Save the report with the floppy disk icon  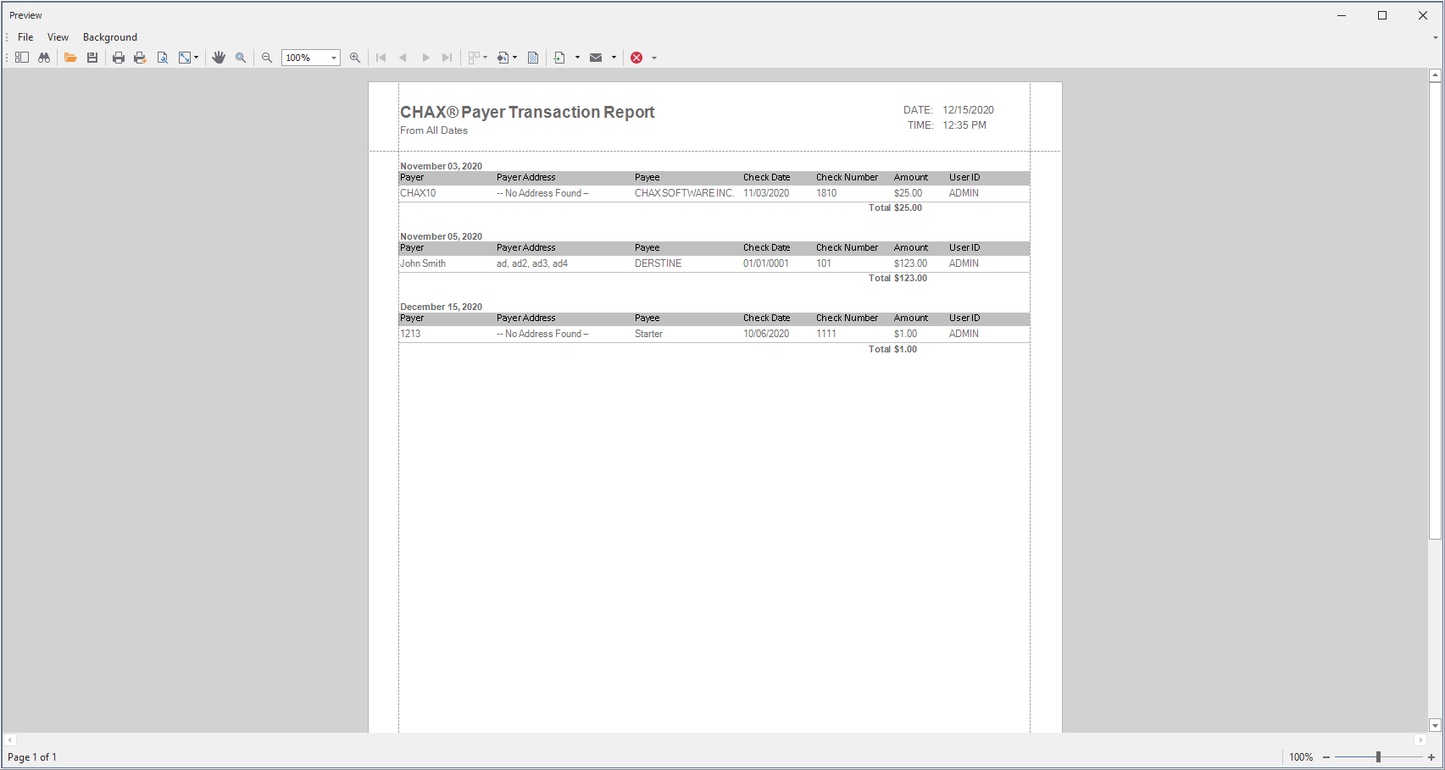[x=92, y=58]
